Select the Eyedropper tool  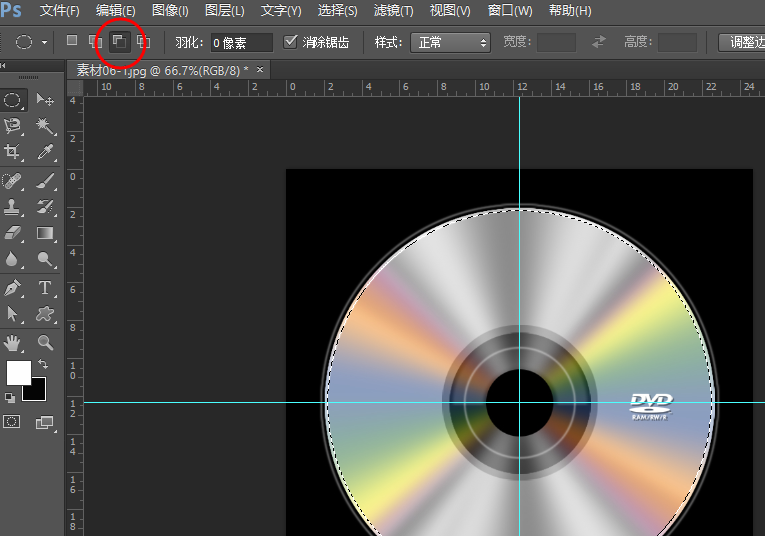(x=45, y=152)
